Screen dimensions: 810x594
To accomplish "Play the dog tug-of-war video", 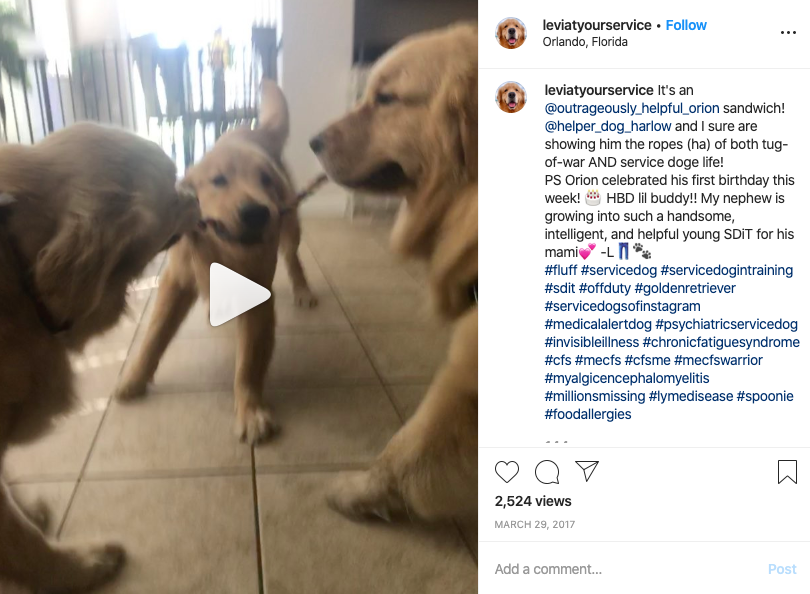I will [240, 294].
